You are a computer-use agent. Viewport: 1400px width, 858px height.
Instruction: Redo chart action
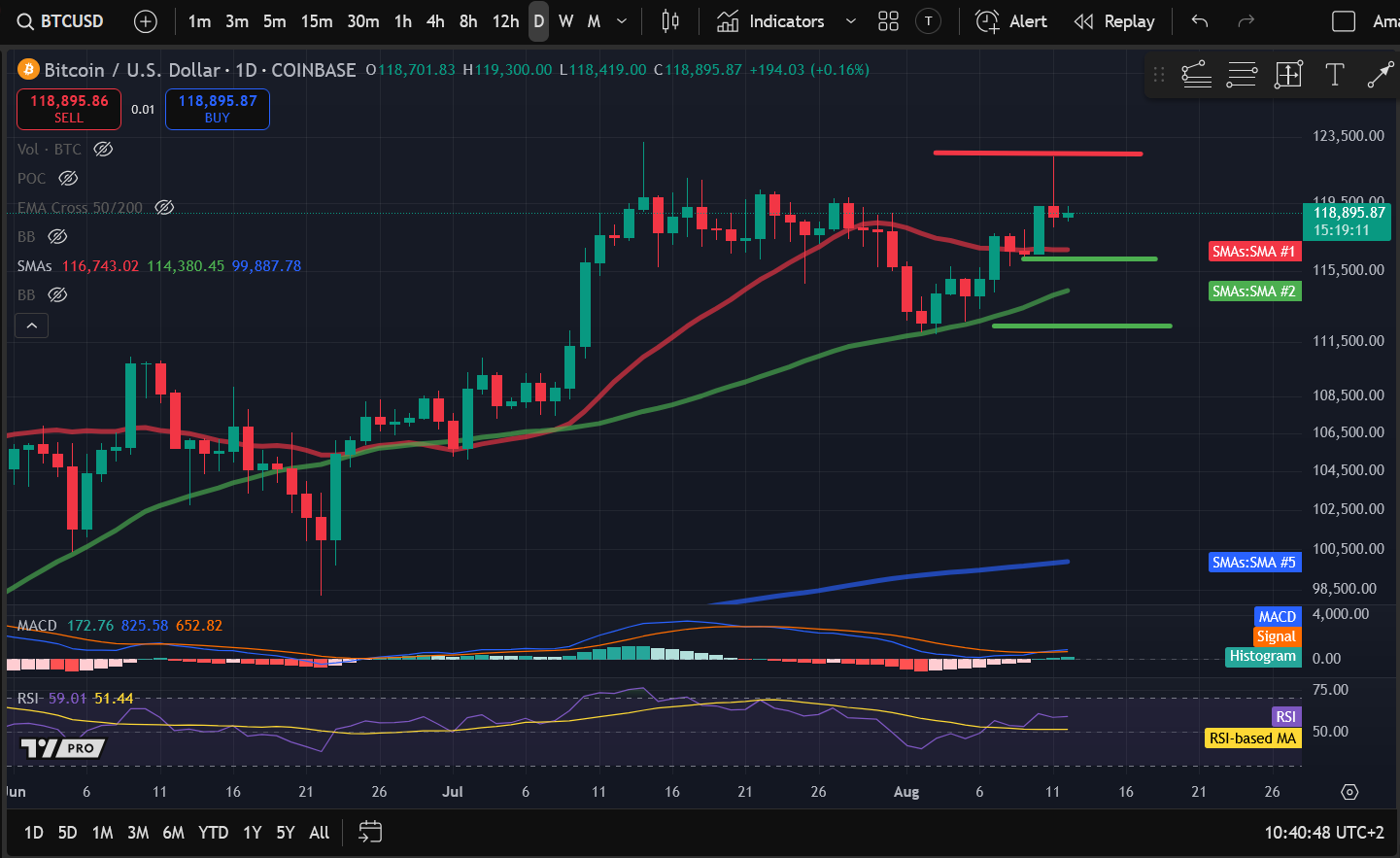[x=1246, y=21]
